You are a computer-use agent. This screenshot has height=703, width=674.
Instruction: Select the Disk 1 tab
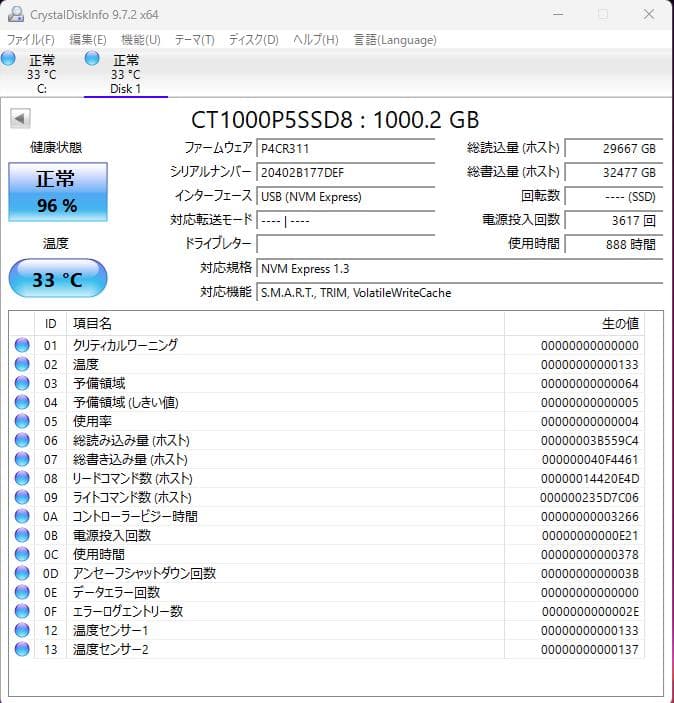coord(126,74)
